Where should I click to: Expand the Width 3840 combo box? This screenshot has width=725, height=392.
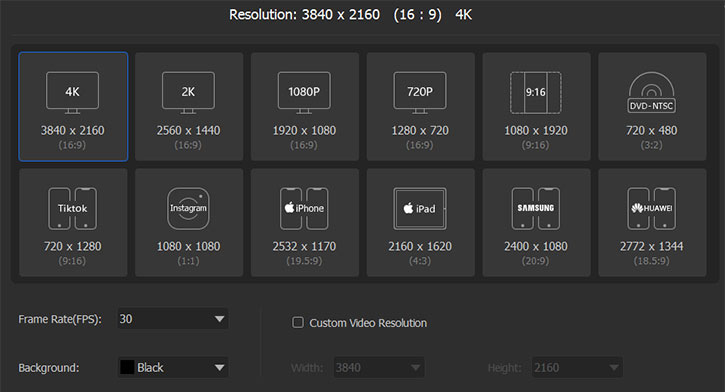pyautogui.click(x=379, y=368)
